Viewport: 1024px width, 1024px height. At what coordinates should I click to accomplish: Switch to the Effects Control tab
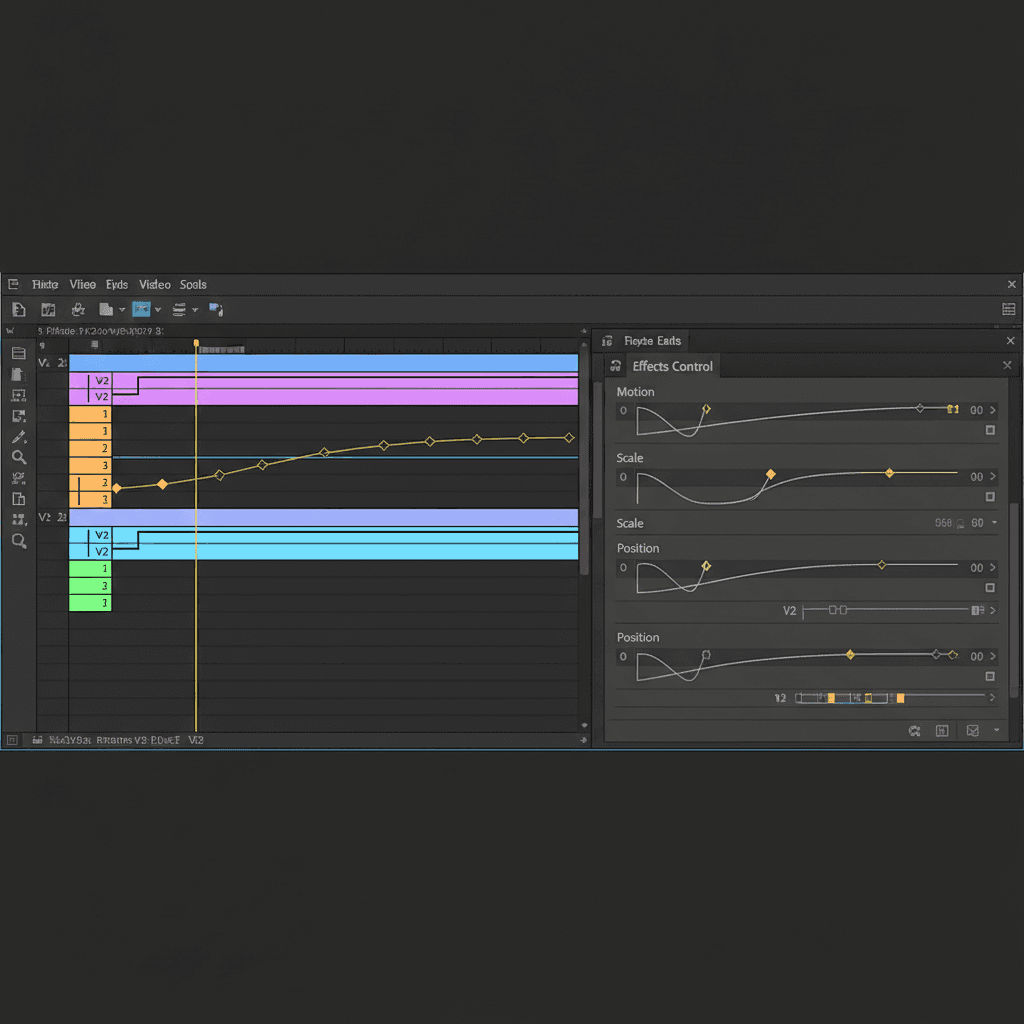click(x=672, y=366)
